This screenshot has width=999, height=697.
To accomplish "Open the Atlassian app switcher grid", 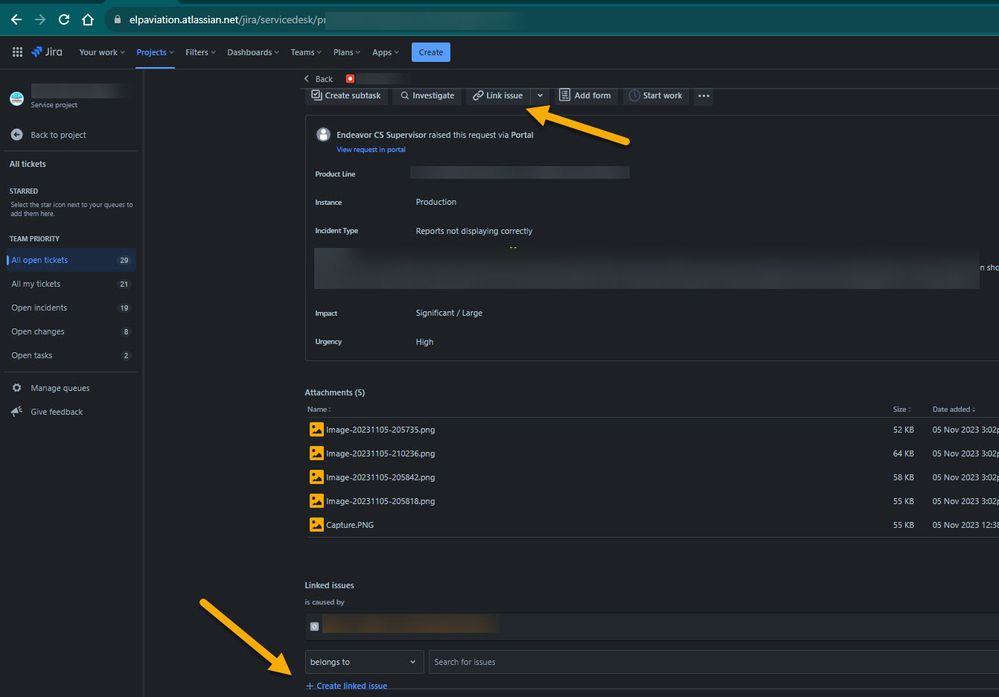I will point(17,52).
